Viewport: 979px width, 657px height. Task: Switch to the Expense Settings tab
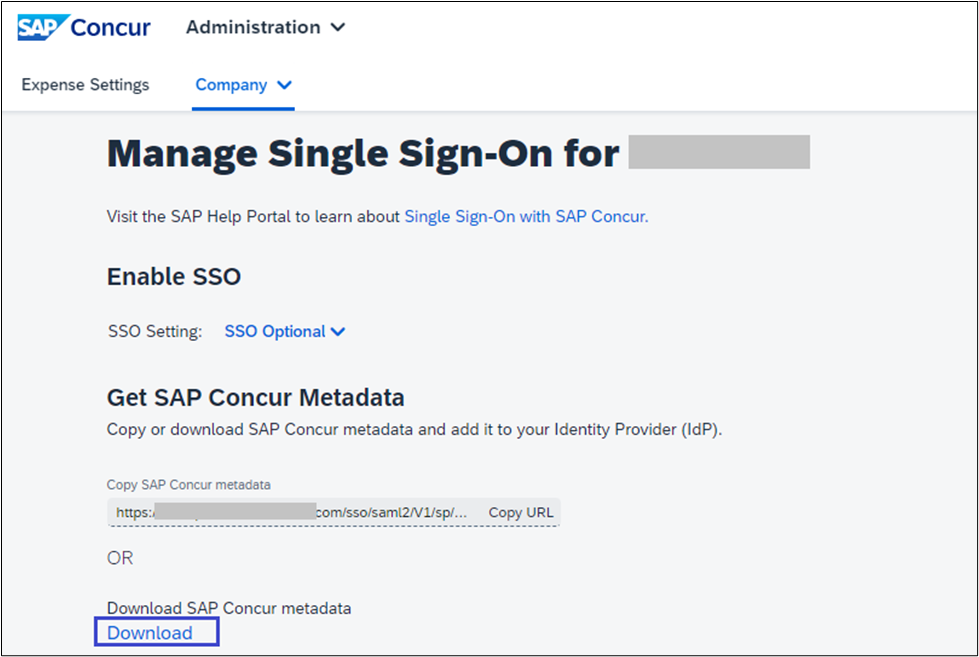(x=85, y=85)
